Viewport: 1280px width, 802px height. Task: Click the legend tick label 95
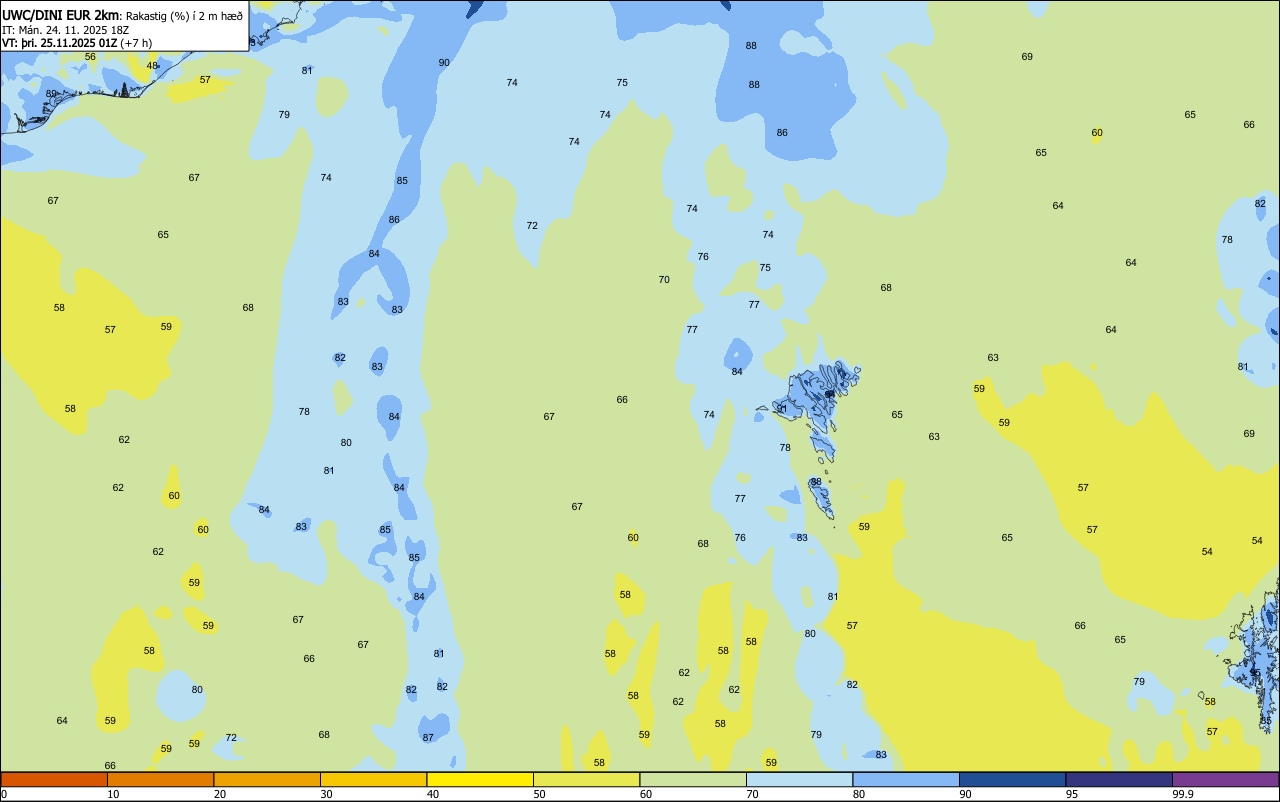1072,794
